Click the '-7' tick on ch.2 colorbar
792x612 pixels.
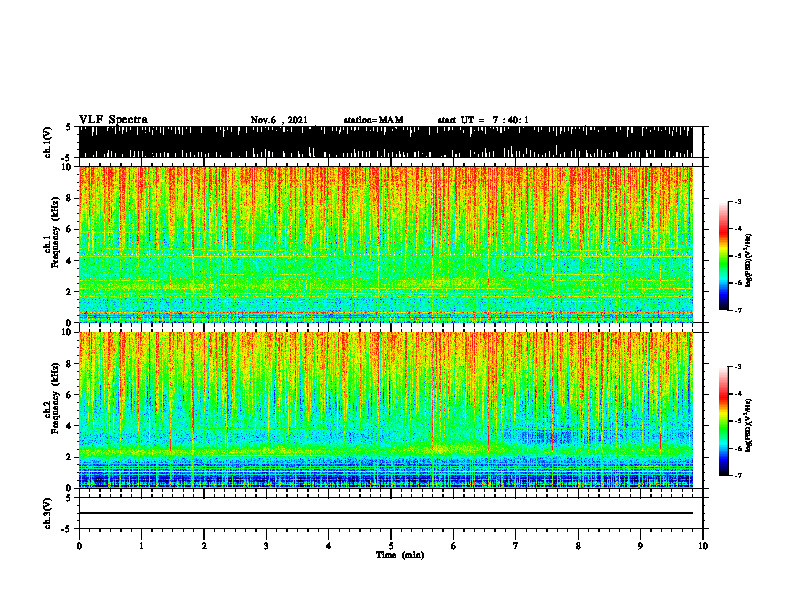pyautogui.click(x=738, y=475)
